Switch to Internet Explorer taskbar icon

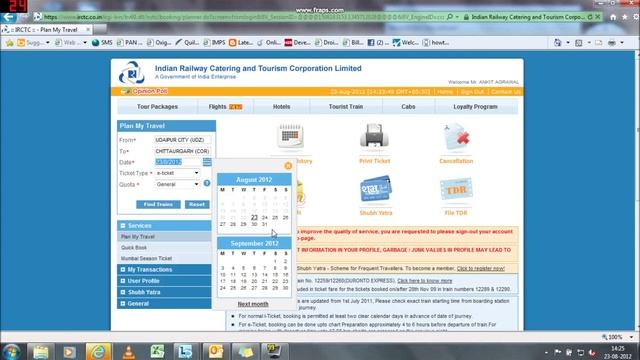[x=98, y=351]
